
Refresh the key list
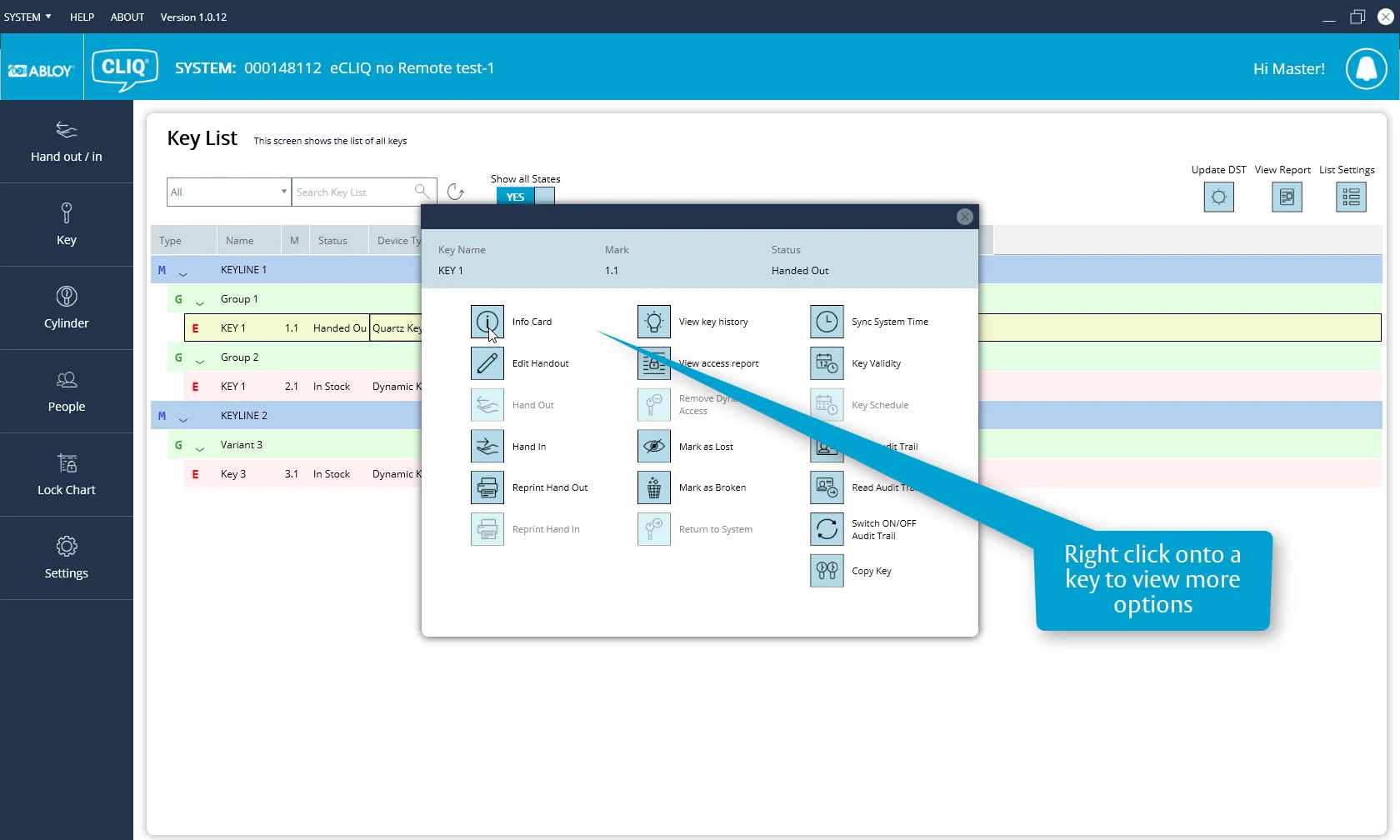[x=455, y=192]
